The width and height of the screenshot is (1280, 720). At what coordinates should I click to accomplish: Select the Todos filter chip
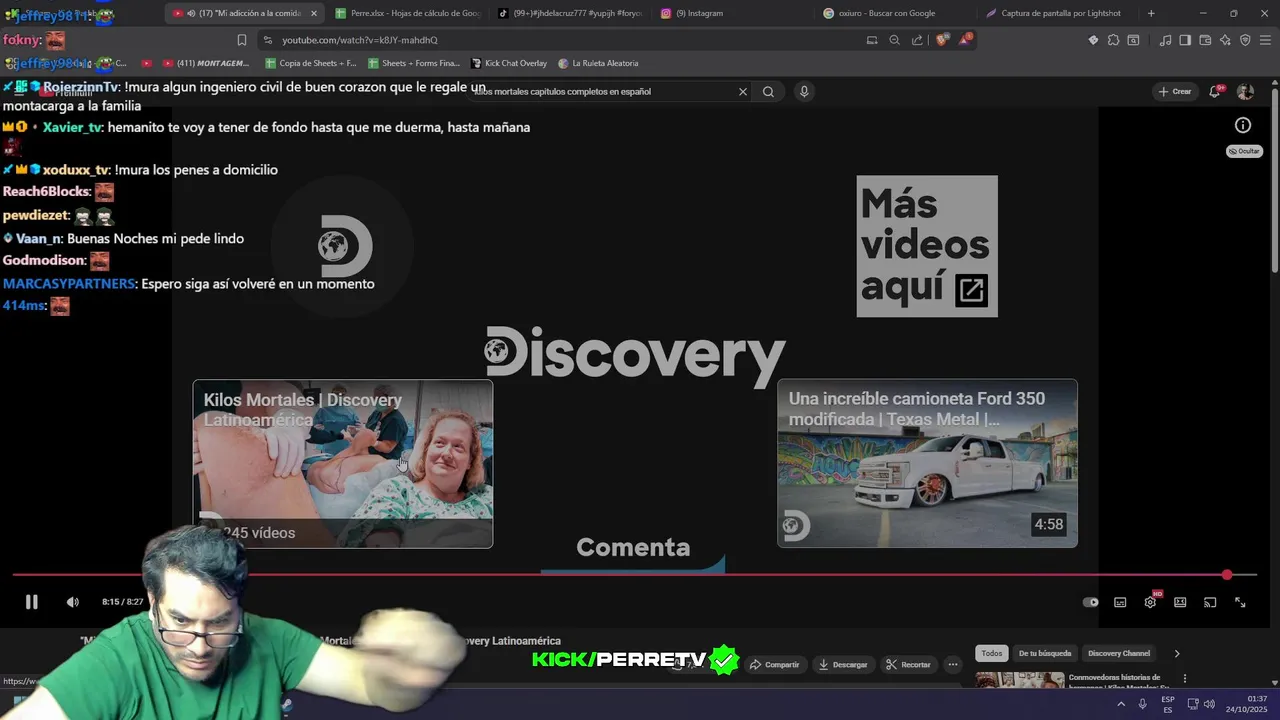pyautogui.click(x=991, y=653)
